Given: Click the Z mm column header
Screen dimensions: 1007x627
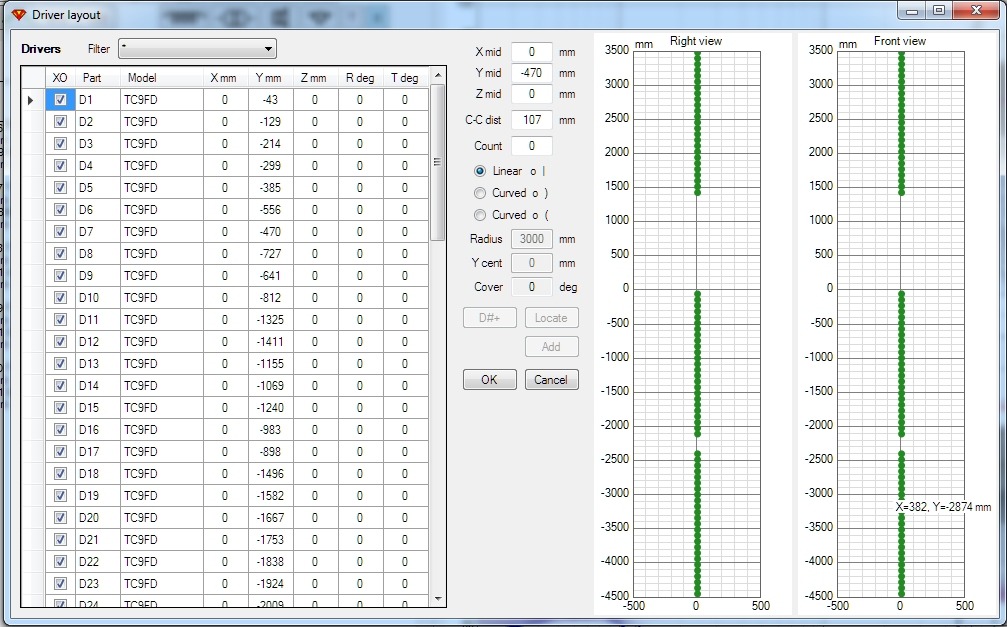Looking at the screenshot, I should click(x=315, y=78).
